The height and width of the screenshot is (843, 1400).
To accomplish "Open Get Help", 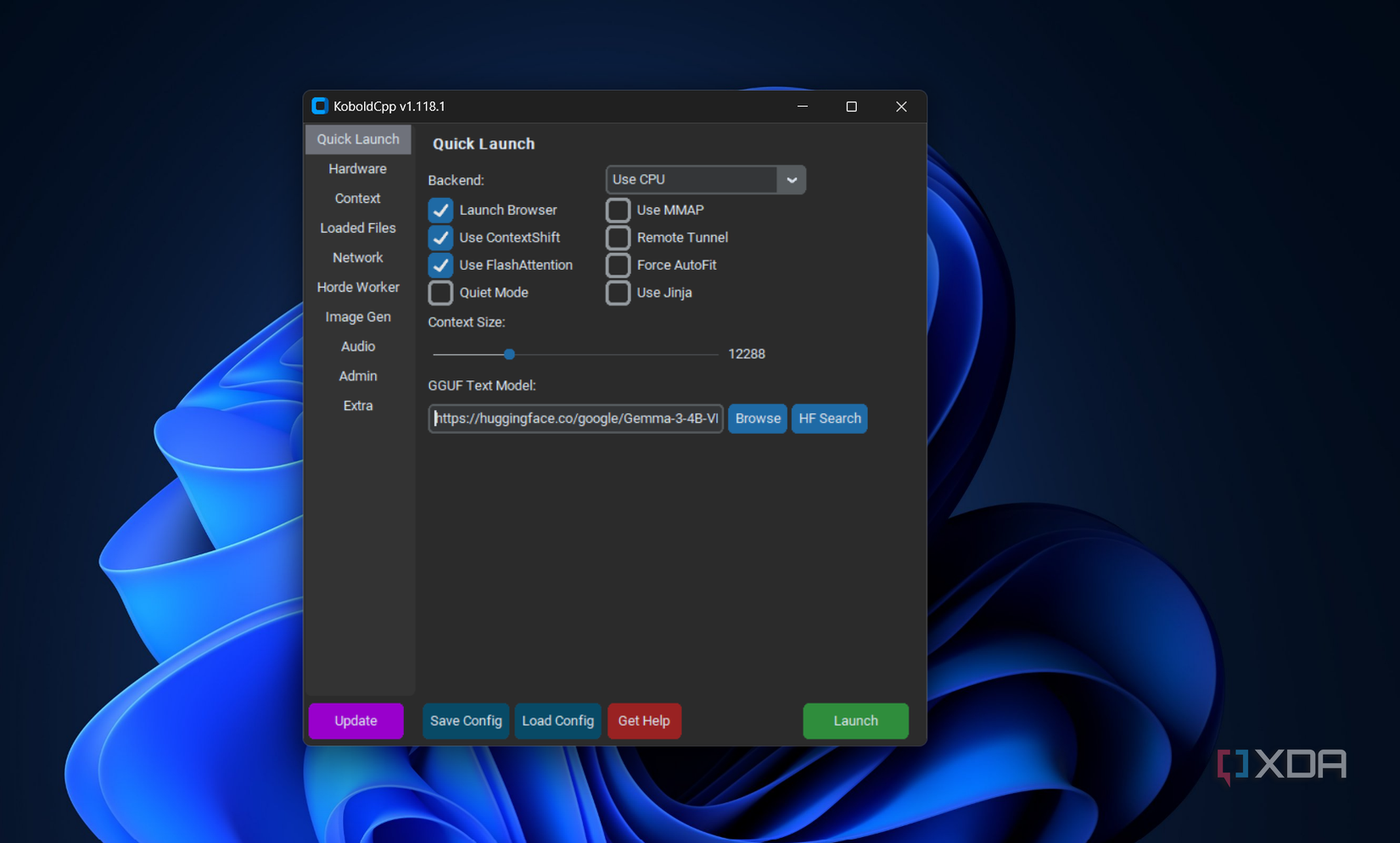I will coord(644,721).
